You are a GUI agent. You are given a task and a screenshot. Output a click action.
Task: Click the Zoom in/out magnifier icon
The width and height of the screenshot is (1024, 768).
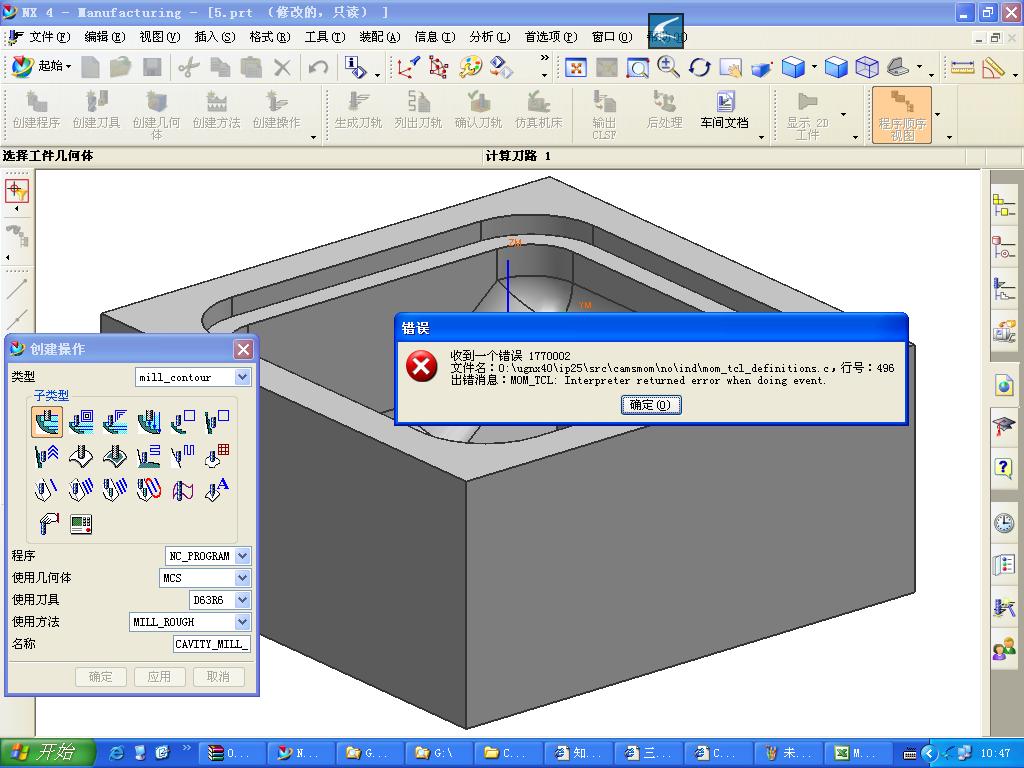point(668,67)
